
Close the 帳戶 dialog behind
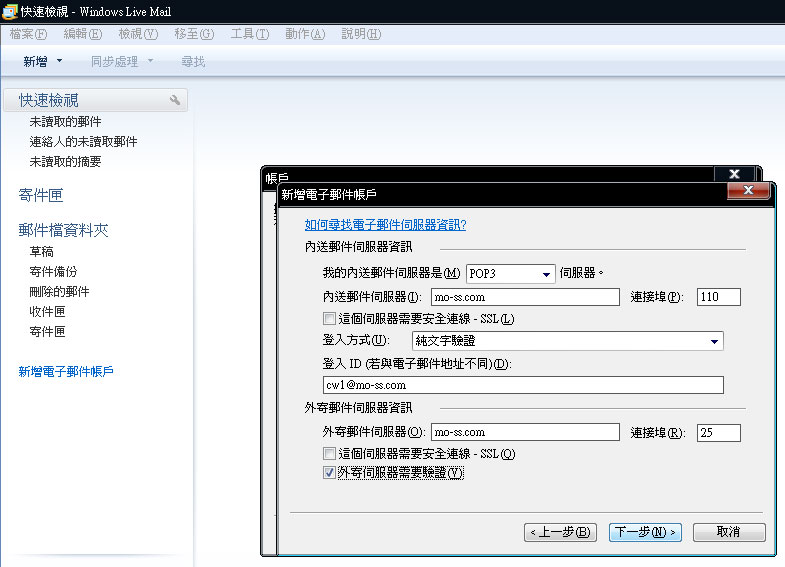pyautogui.click(x=734, y=174)
